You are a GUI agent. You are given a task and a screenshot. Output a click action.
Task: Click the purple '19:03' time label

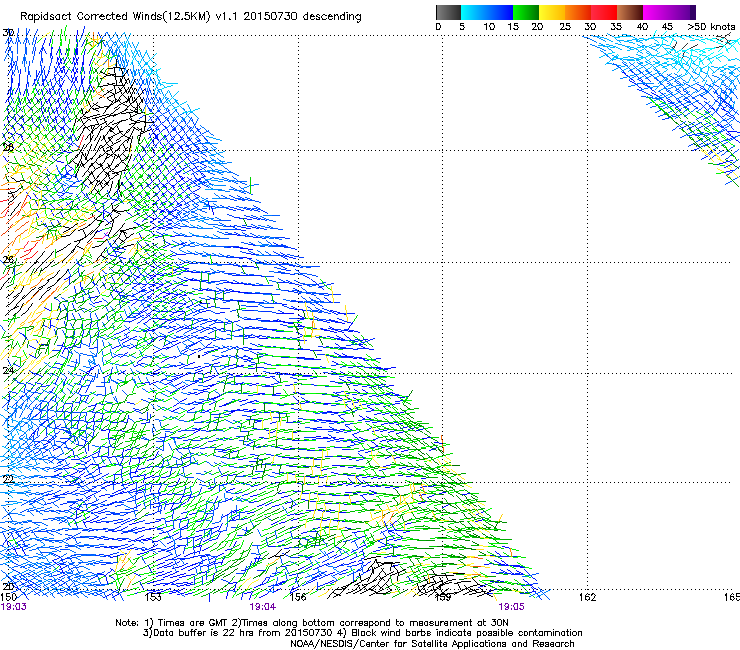(x=14, y=607)
